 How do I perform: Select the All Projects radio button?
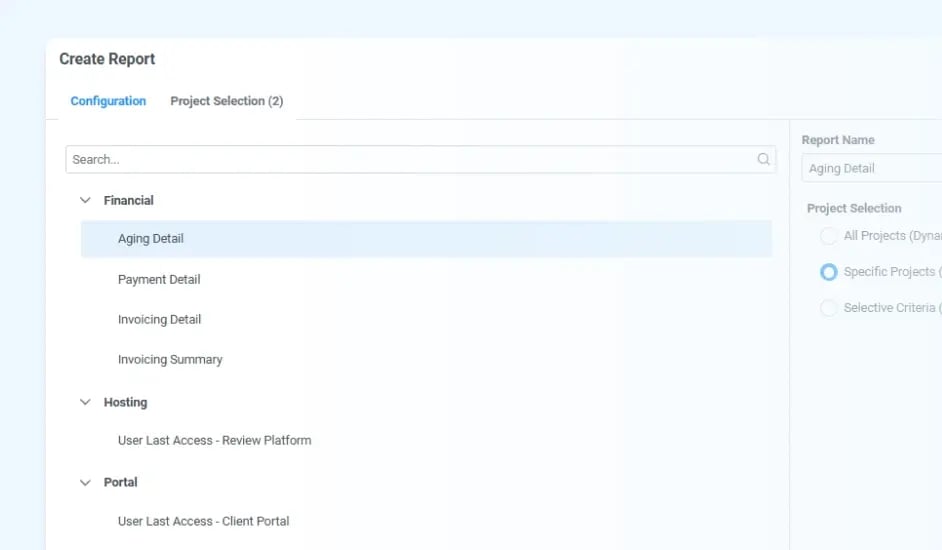[828, 236]
